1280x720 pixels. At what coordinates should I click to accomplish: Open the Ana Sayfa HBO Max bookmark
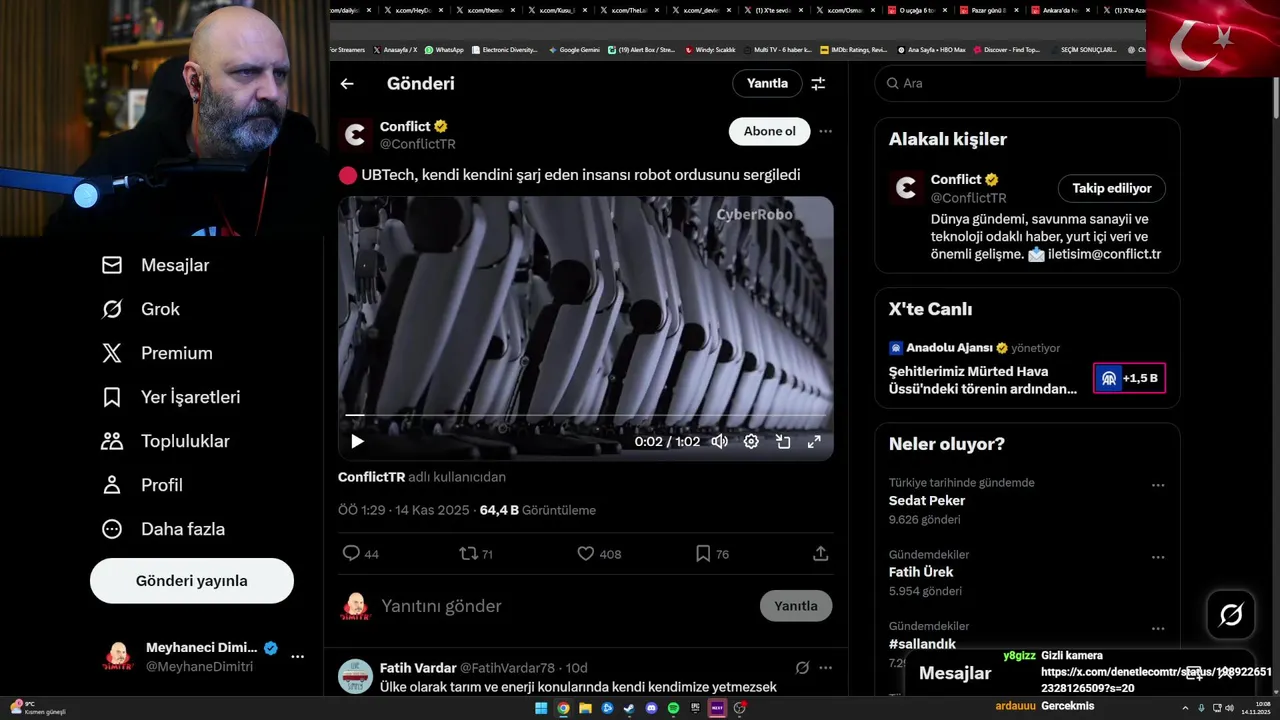931,49
